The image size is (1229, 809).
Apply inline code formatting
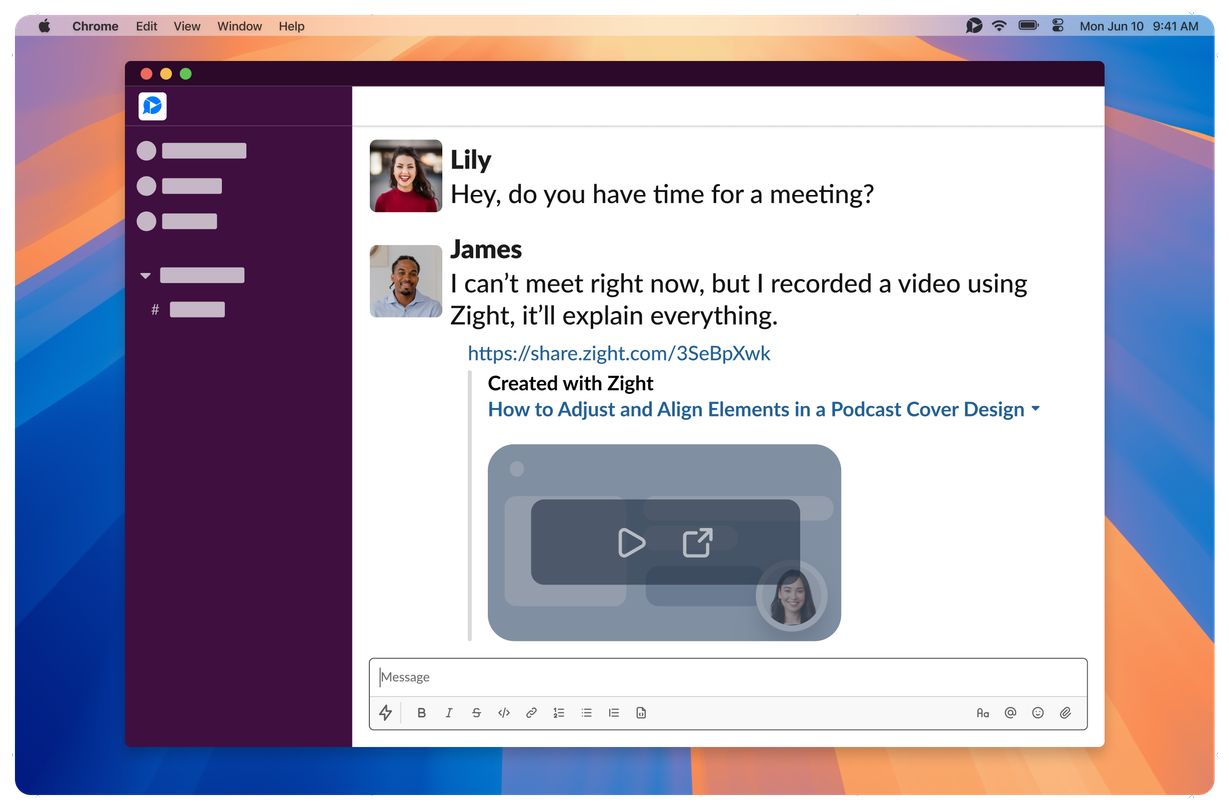click(504, 713)
